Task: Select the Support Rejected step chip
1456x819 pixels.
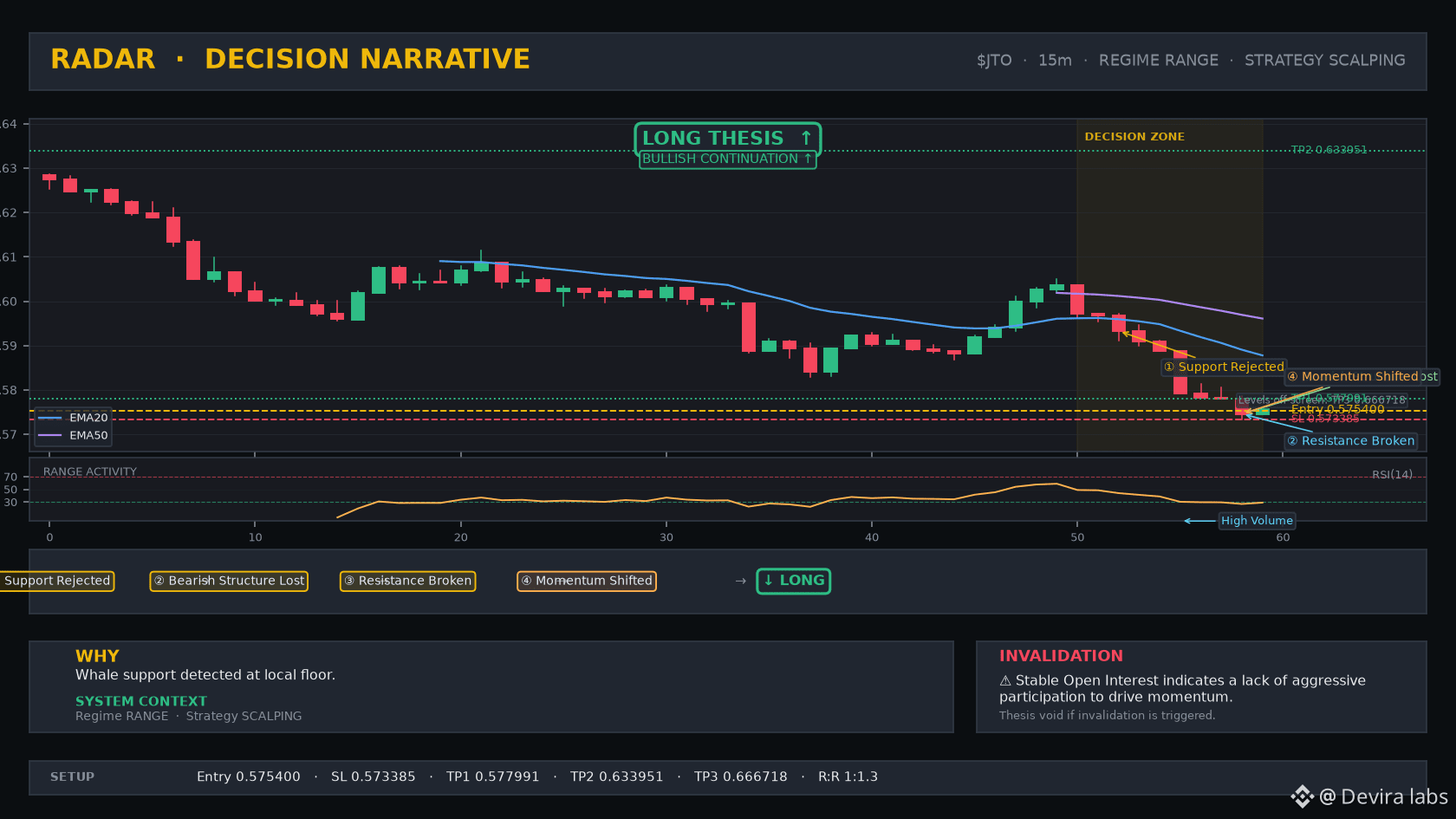Action: pyautogui.click(x=57, y=581)
